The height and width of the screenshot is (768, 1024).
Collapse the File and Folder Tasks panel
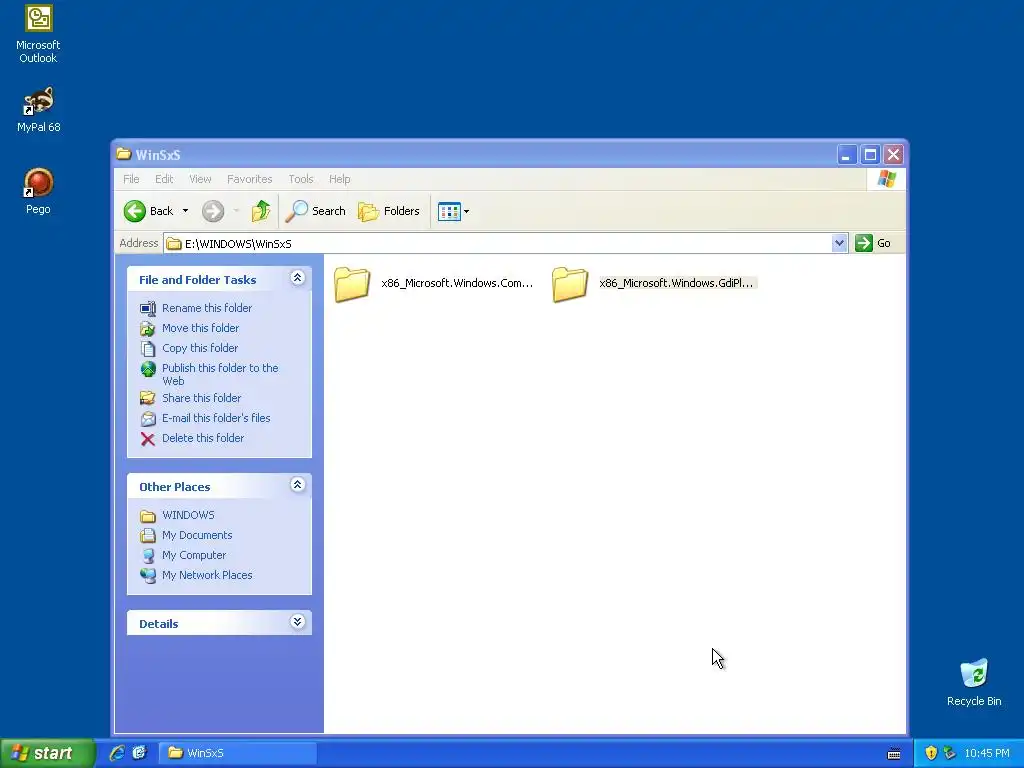pyautogui.click(x=297, y=278)
